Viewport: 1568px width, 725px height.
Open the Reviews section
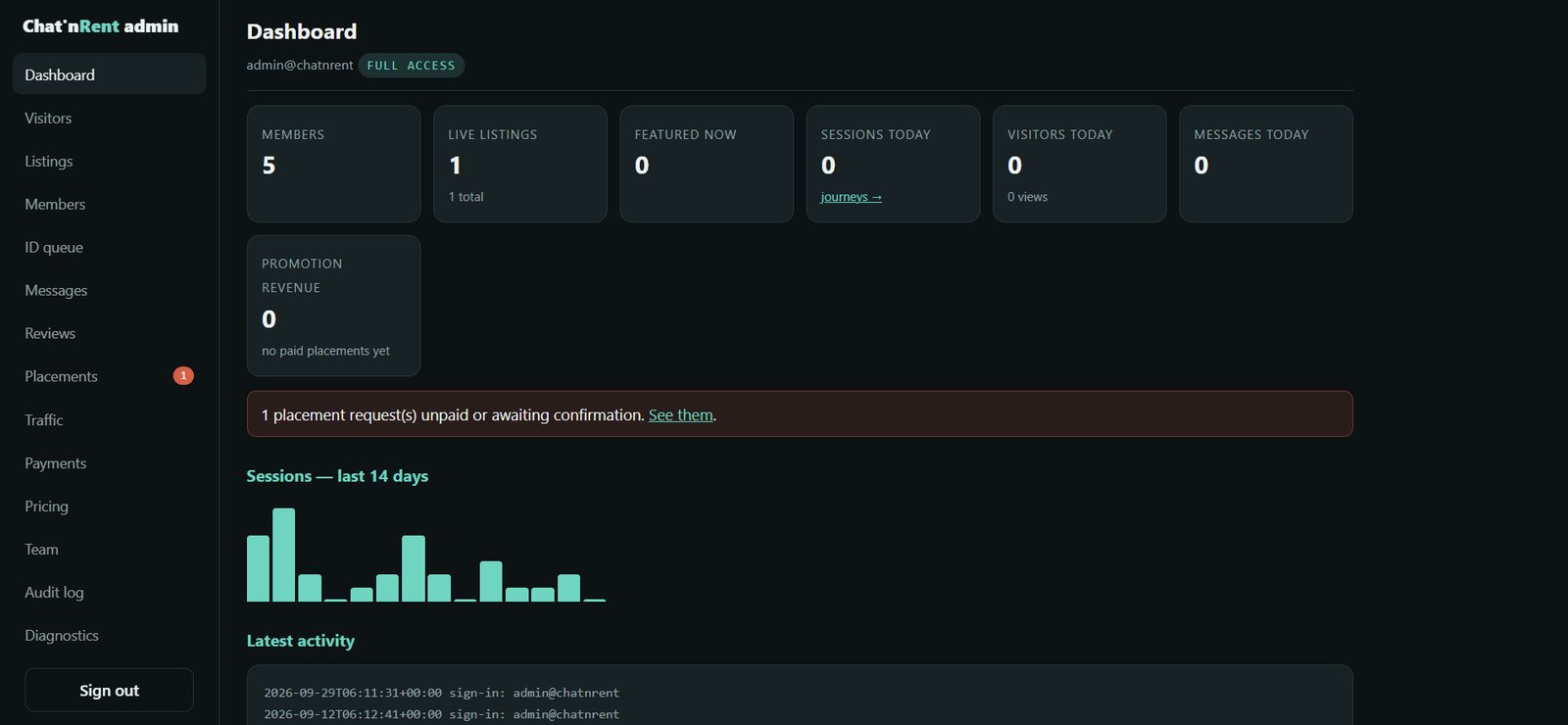coord(109,333)
